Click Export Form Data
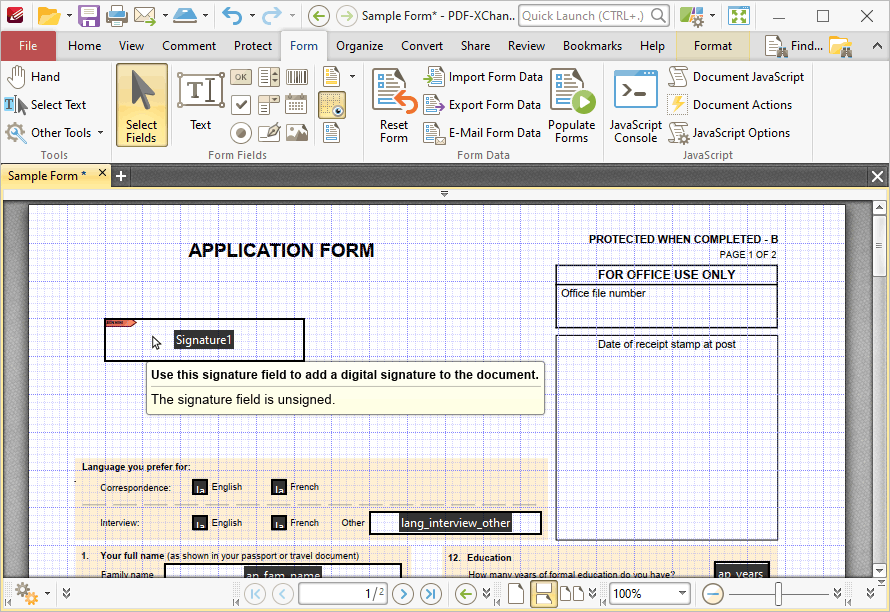890x612 pixels. [x=482, y=104]
